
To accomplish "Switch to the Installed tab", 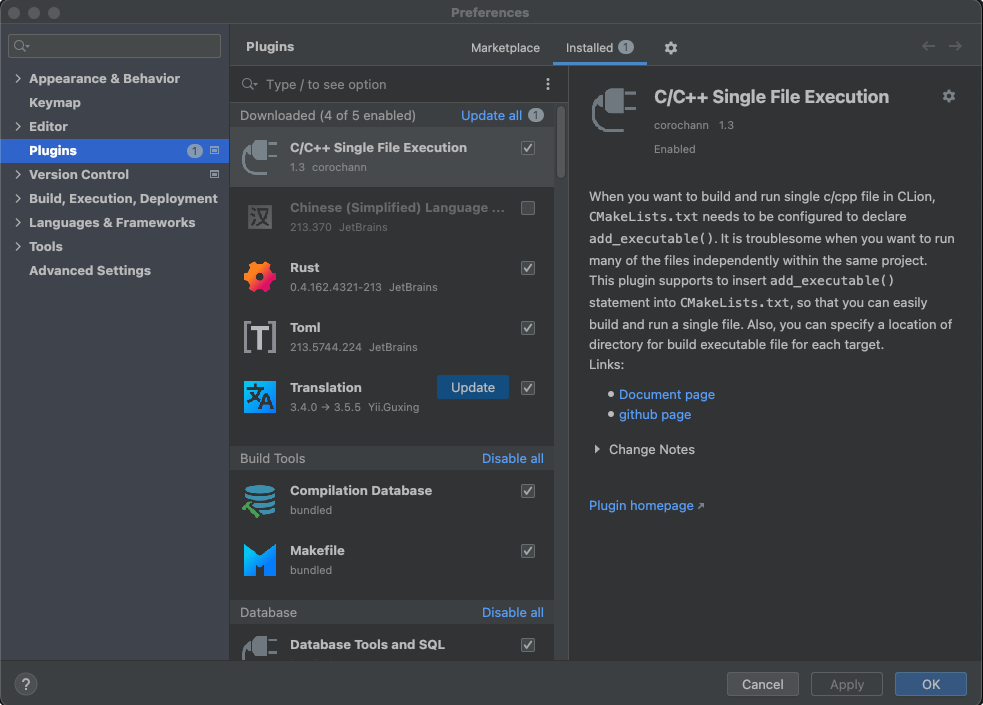I will pyautogui.click(x=599, y=48).
